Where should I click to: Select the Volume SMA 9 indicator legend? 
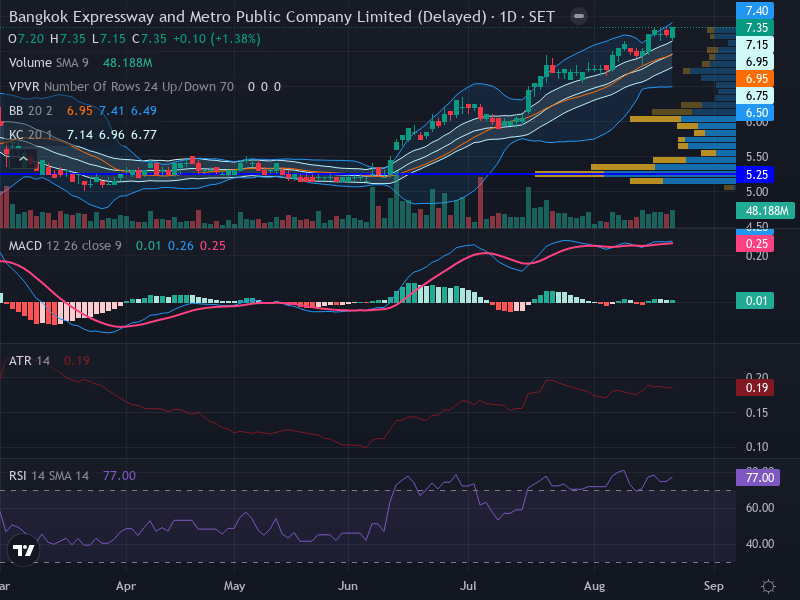coord(48,63)
